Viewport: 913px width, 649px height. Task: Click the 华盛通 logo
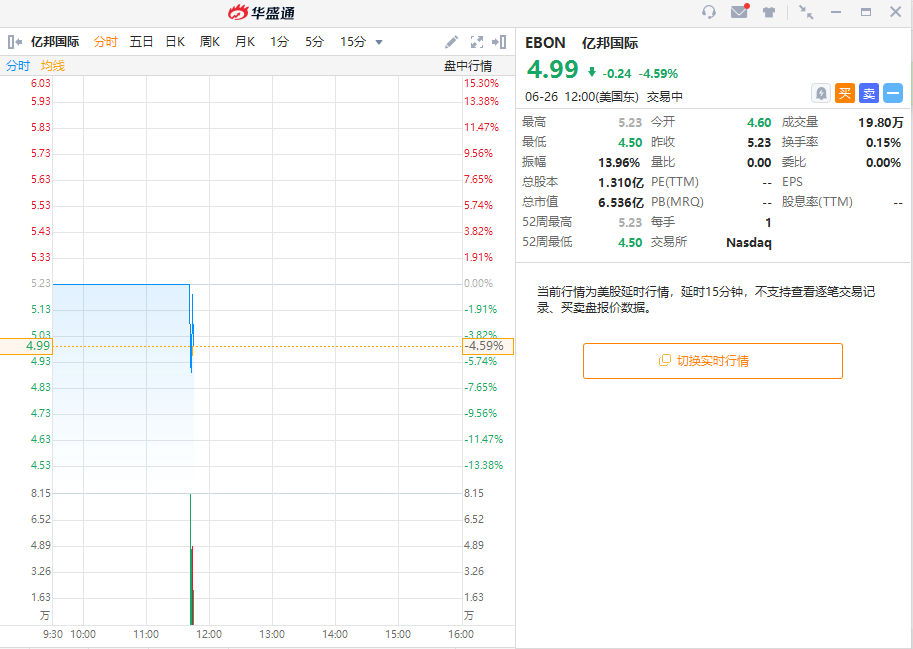261,12
